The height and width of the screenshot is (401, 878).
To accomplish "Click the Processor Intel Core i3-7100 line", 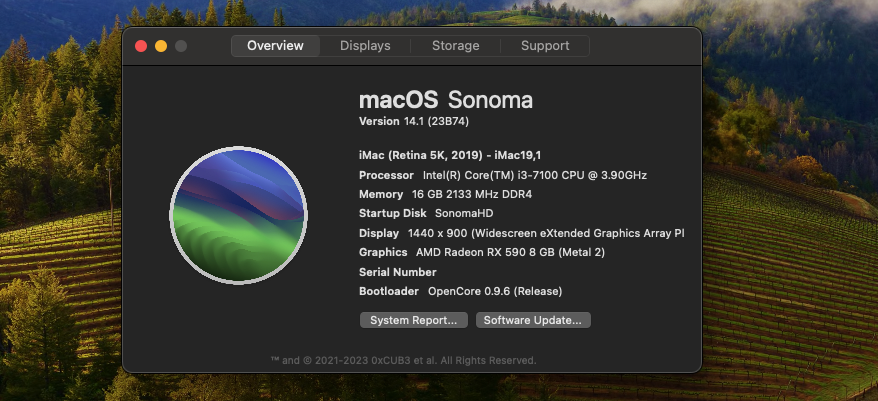I will point(502,175).
